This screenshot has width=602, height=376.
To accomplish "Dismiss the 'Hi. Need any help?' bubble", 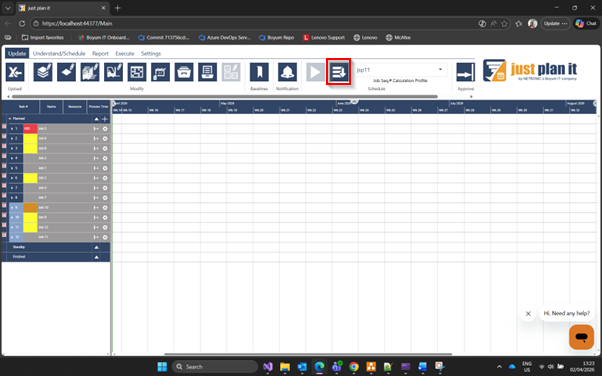I will 528,314.
